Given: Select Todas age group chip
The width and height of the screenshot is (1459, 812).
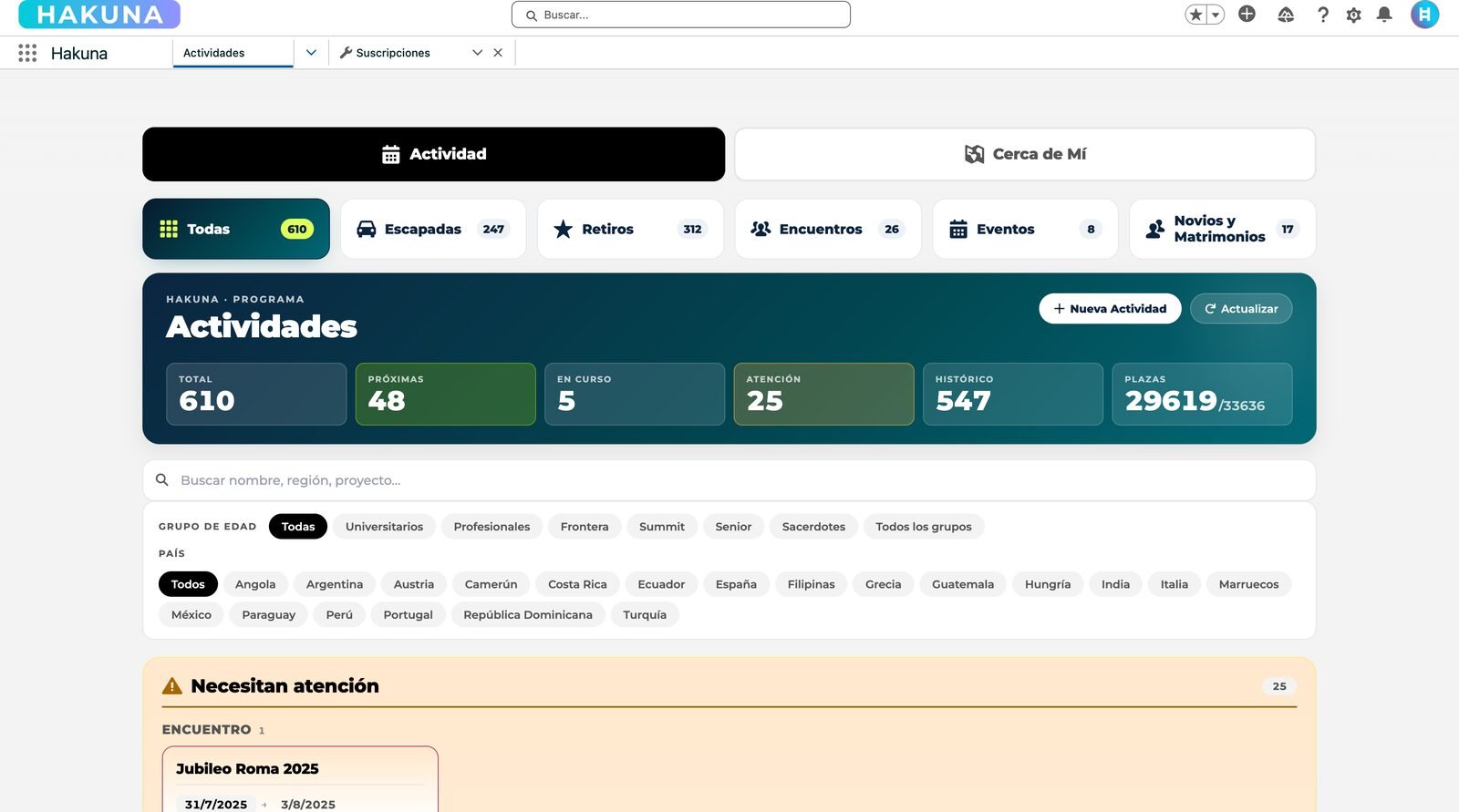Looking at the screenshot, I should [x=298, y=527].
